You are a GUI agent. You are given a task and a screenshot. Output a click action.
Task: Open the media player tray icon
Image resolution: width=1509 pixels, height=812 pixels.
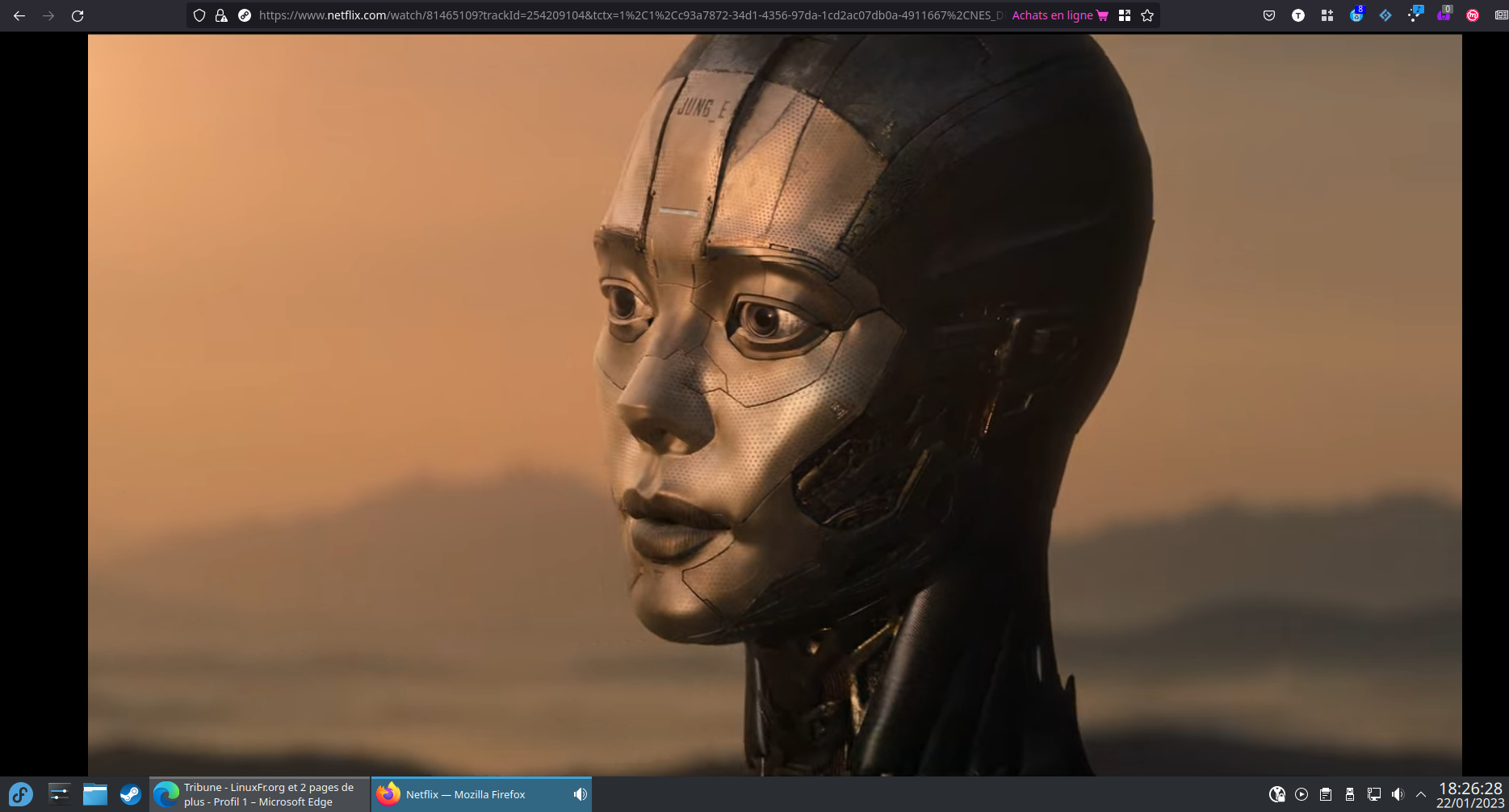point(1302,794)
